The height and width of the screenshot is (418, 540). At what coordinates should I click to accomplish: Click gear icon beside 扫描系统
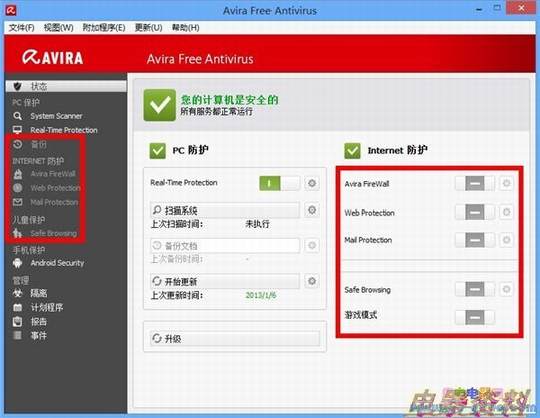(x=312, y=210)
